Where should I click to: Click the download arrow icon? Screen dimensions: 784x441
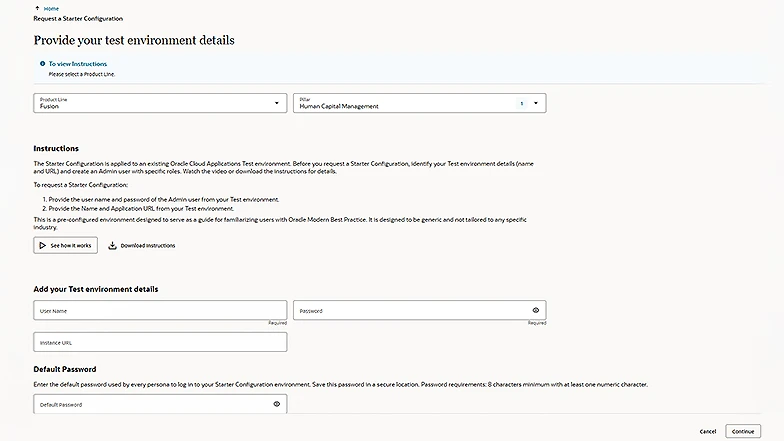113,245
